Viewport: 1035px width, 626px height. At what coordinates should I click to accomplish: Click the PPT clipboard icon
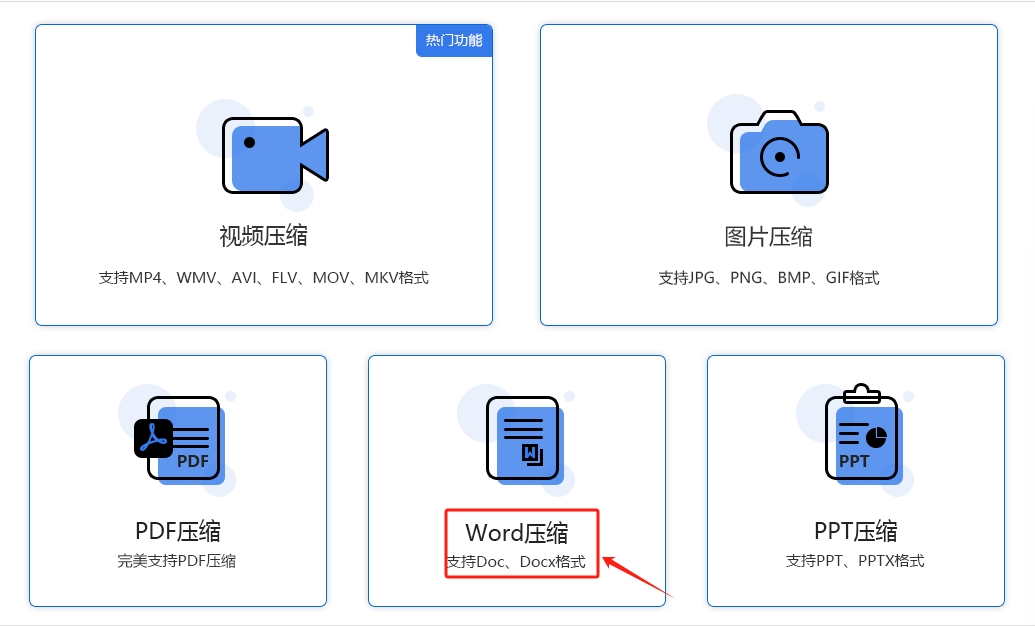pyautogui.click(x=864, y=434)
